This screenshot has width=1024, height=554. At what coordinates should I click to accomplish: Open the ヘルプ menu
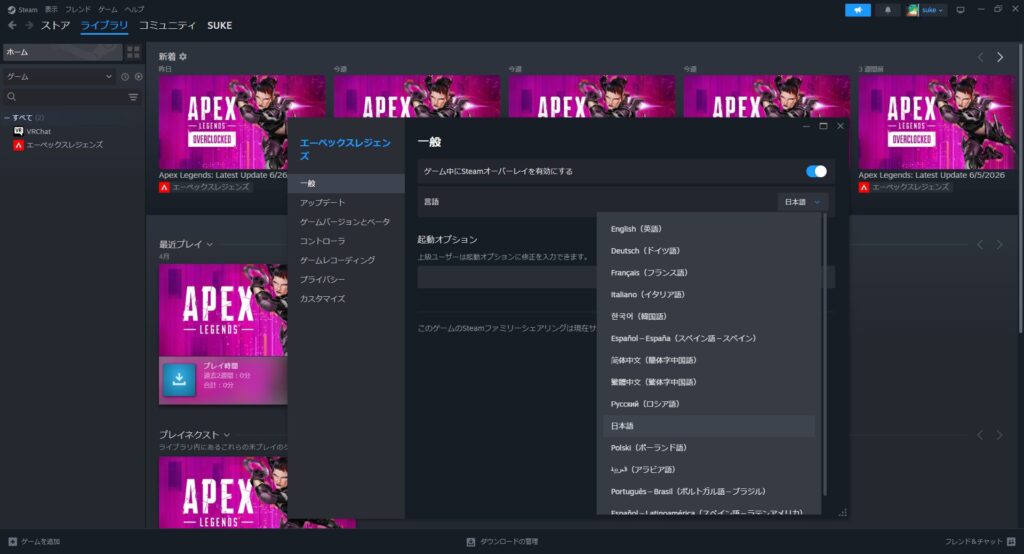pyautogui.click(x=135, y=10)
